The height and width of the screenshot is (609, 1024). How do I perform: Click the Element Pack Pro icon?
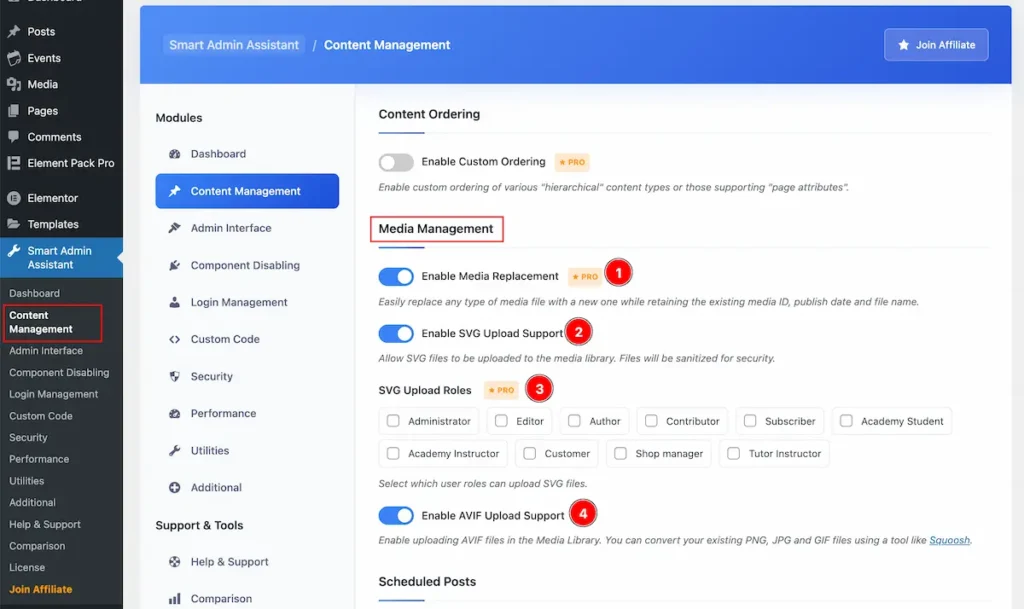14,163
